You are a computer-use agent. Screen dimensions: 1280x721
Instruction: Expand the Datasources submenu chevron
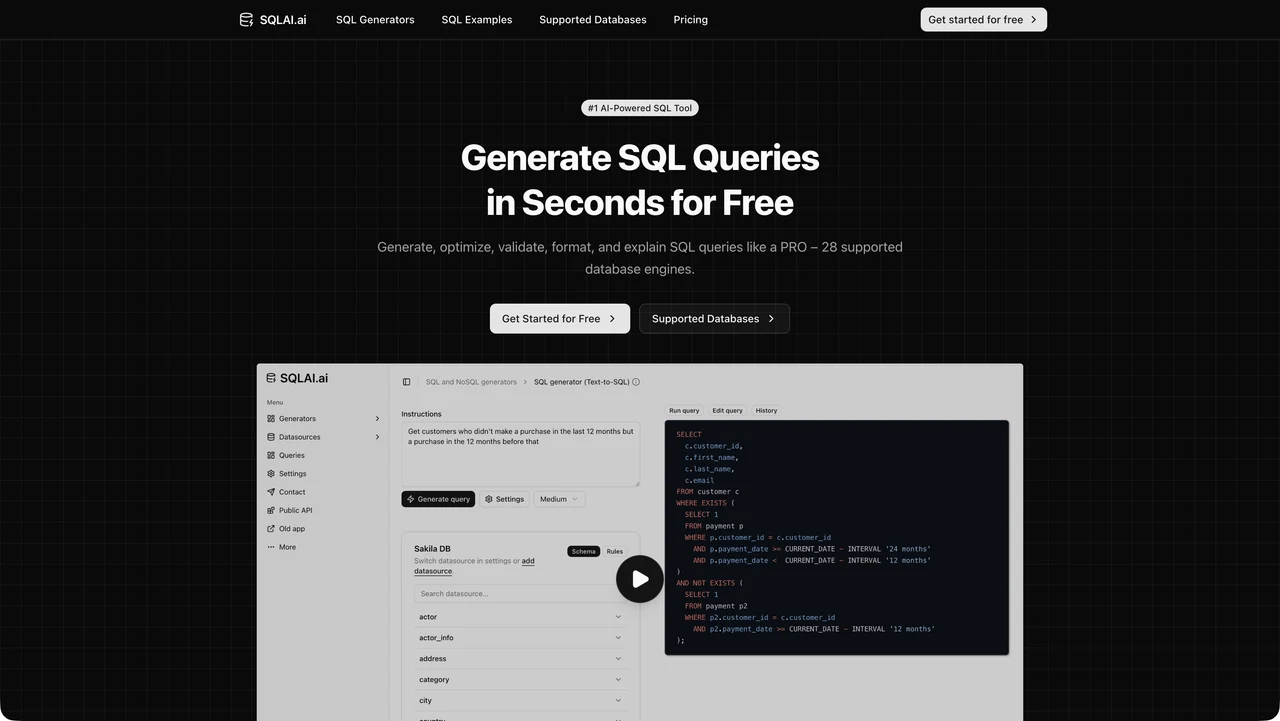(x=377, y=437)
